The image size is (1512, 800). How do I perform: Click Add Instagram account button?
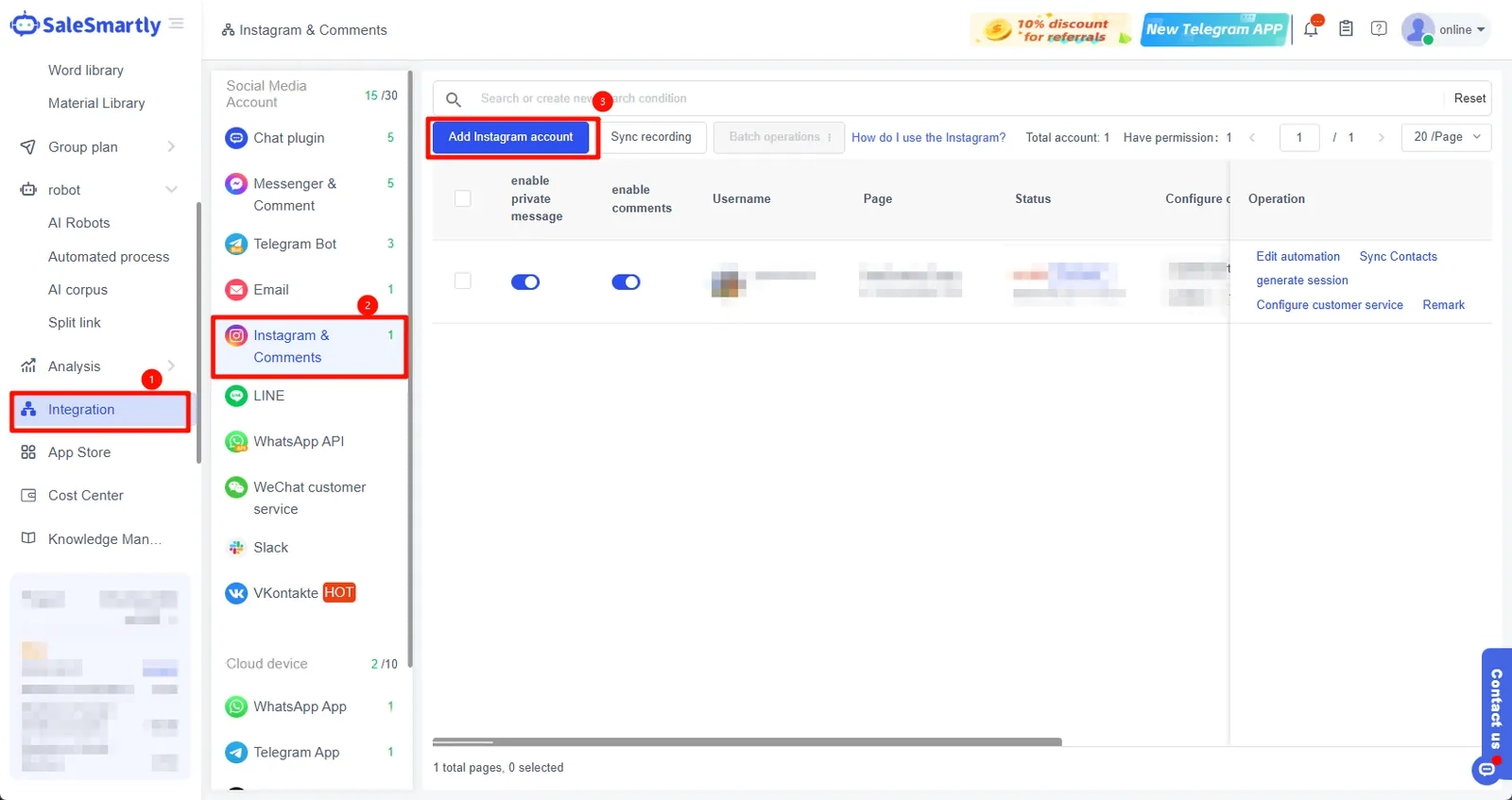(510, 137)
